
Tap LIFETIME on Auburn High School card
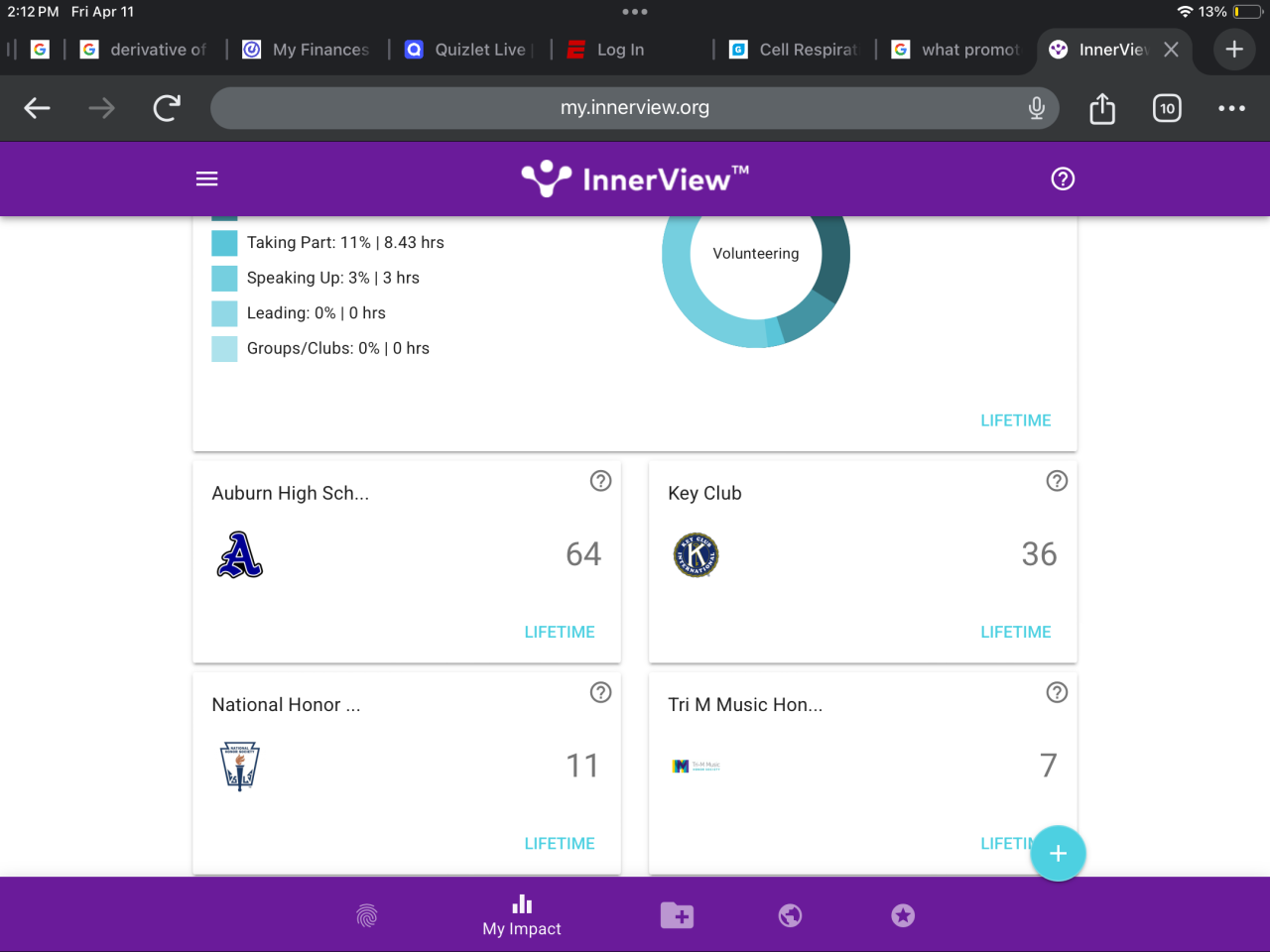[560, 632]
